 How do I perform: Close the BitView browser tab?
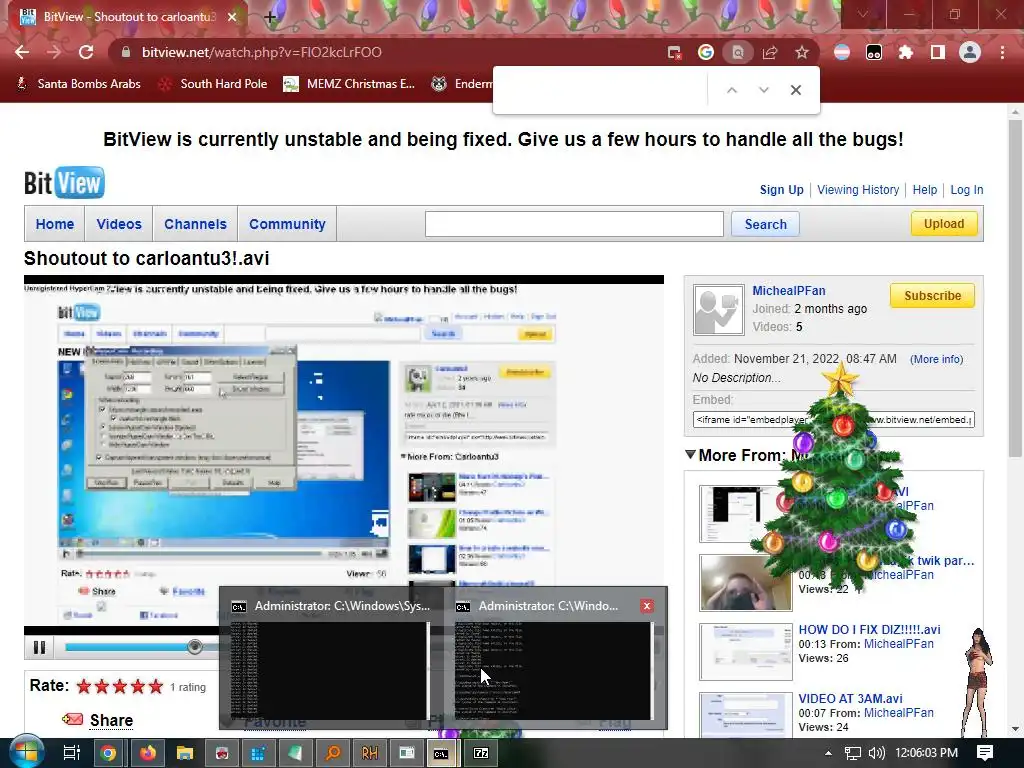(x=232, y=17)
